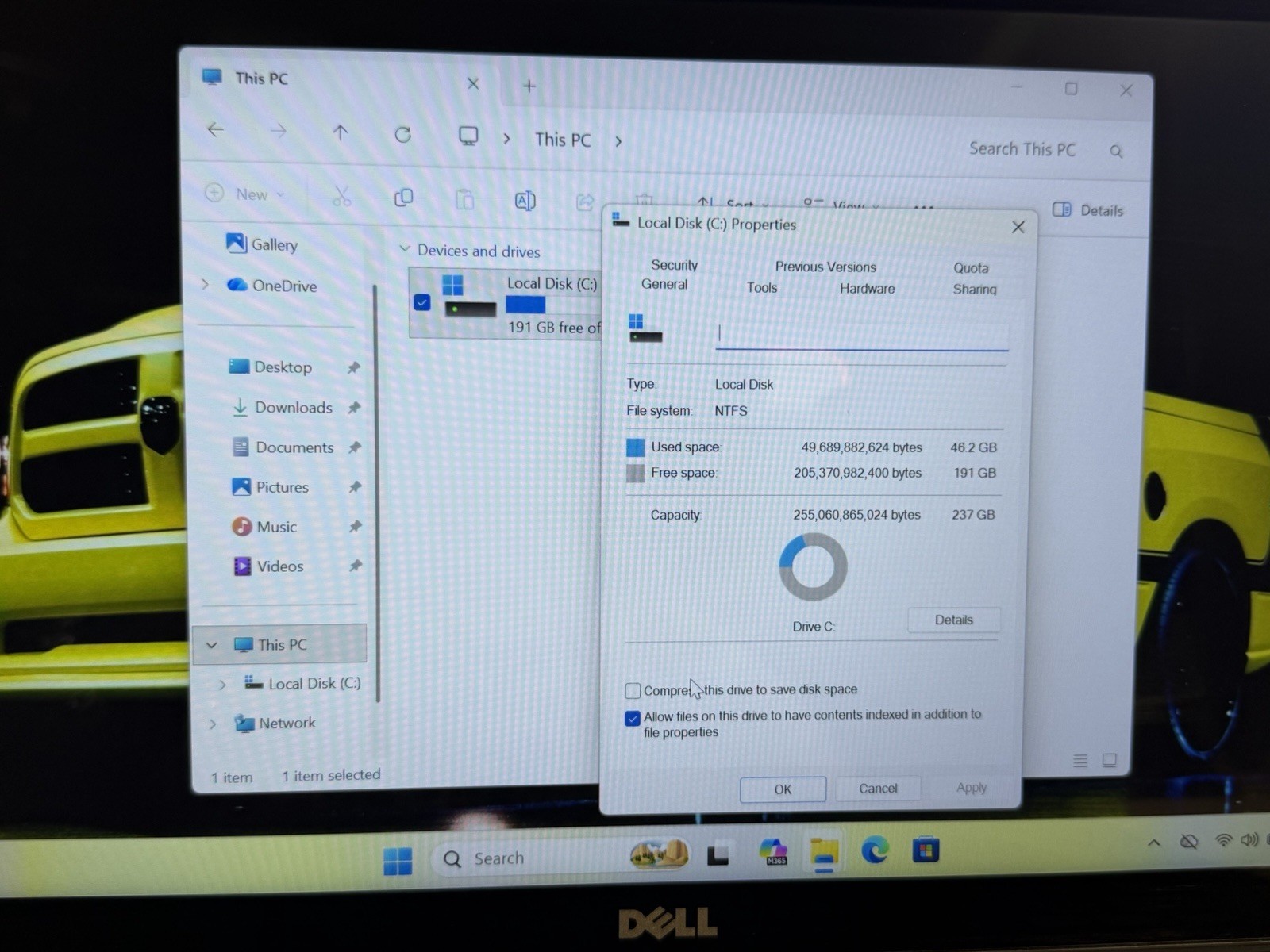Click the drive label text field
1270x952 pixels.
coord(861,335)
